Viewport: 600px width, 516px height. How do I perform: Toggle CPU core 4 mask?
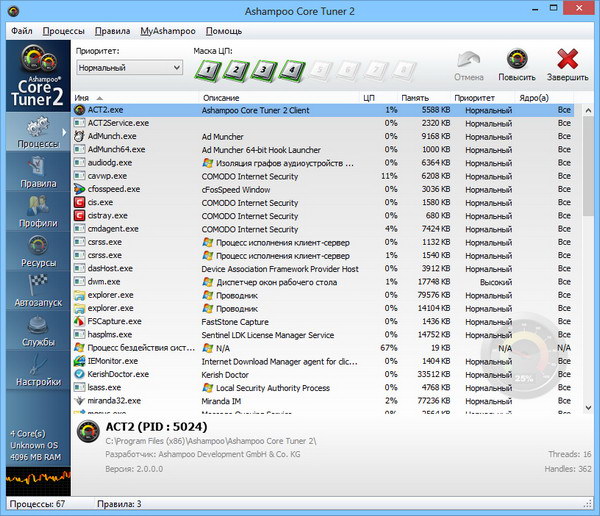(x=292, y=69)
